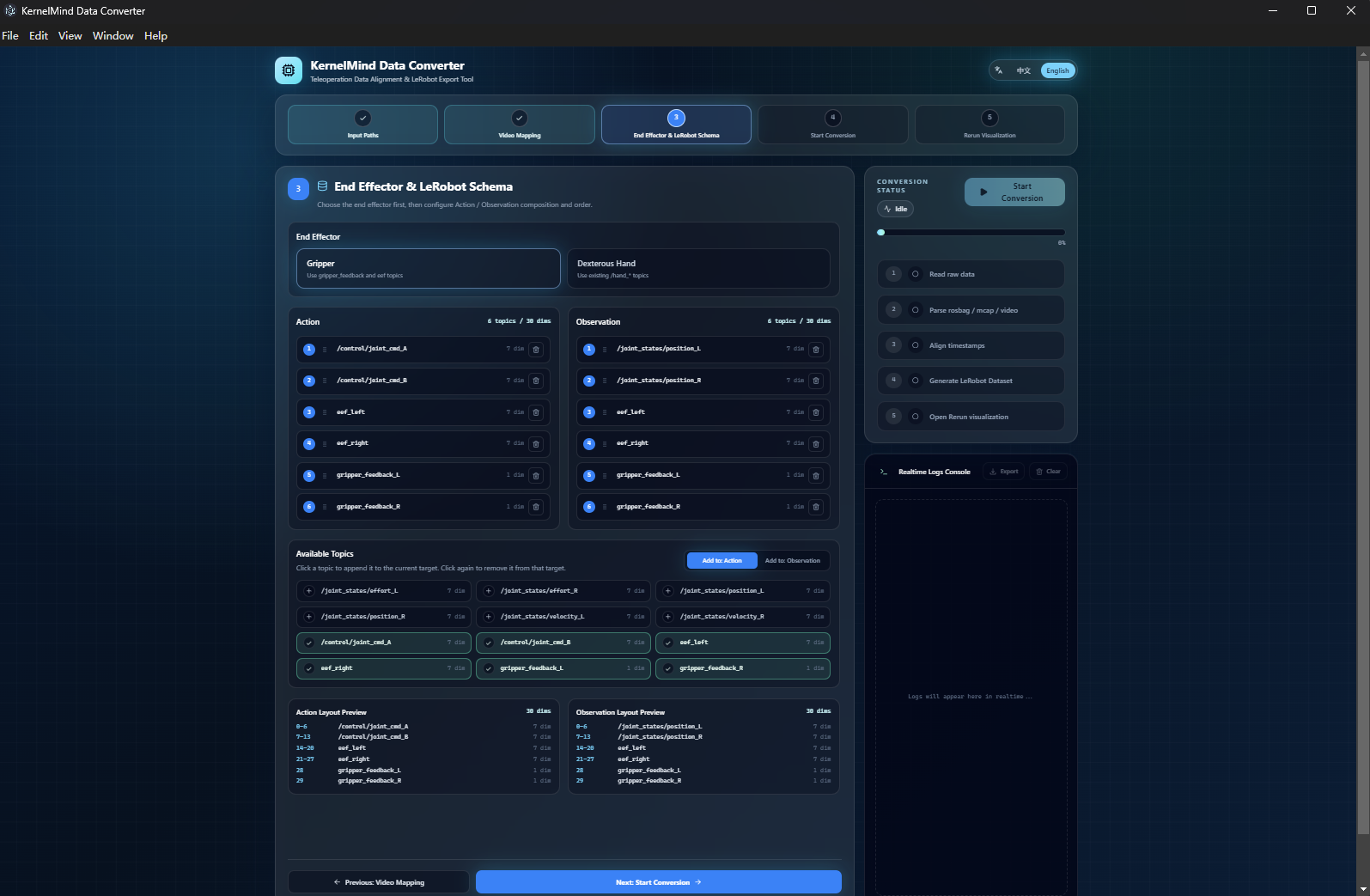Screen dimensions: 1370x896
Task: Delete /joint_states/position_L from the Observation list
Action: pos(816,349)
